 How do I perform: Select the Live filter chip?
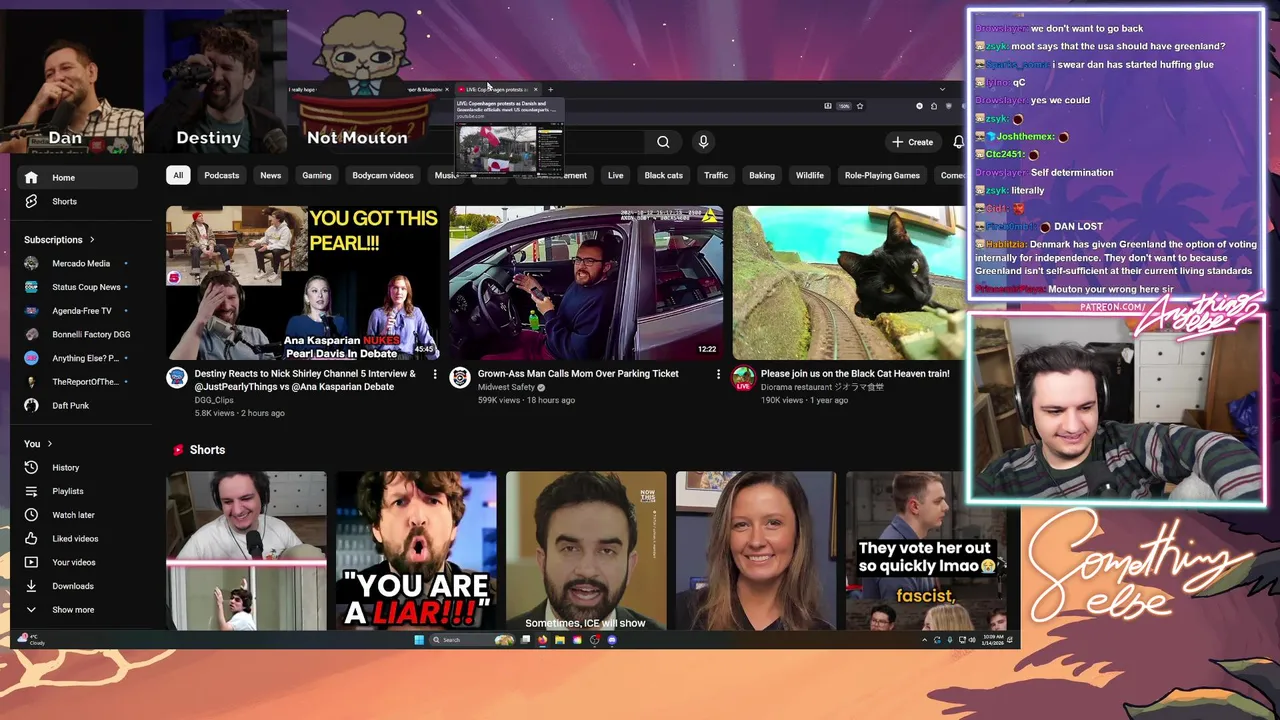tap(616, 175)
